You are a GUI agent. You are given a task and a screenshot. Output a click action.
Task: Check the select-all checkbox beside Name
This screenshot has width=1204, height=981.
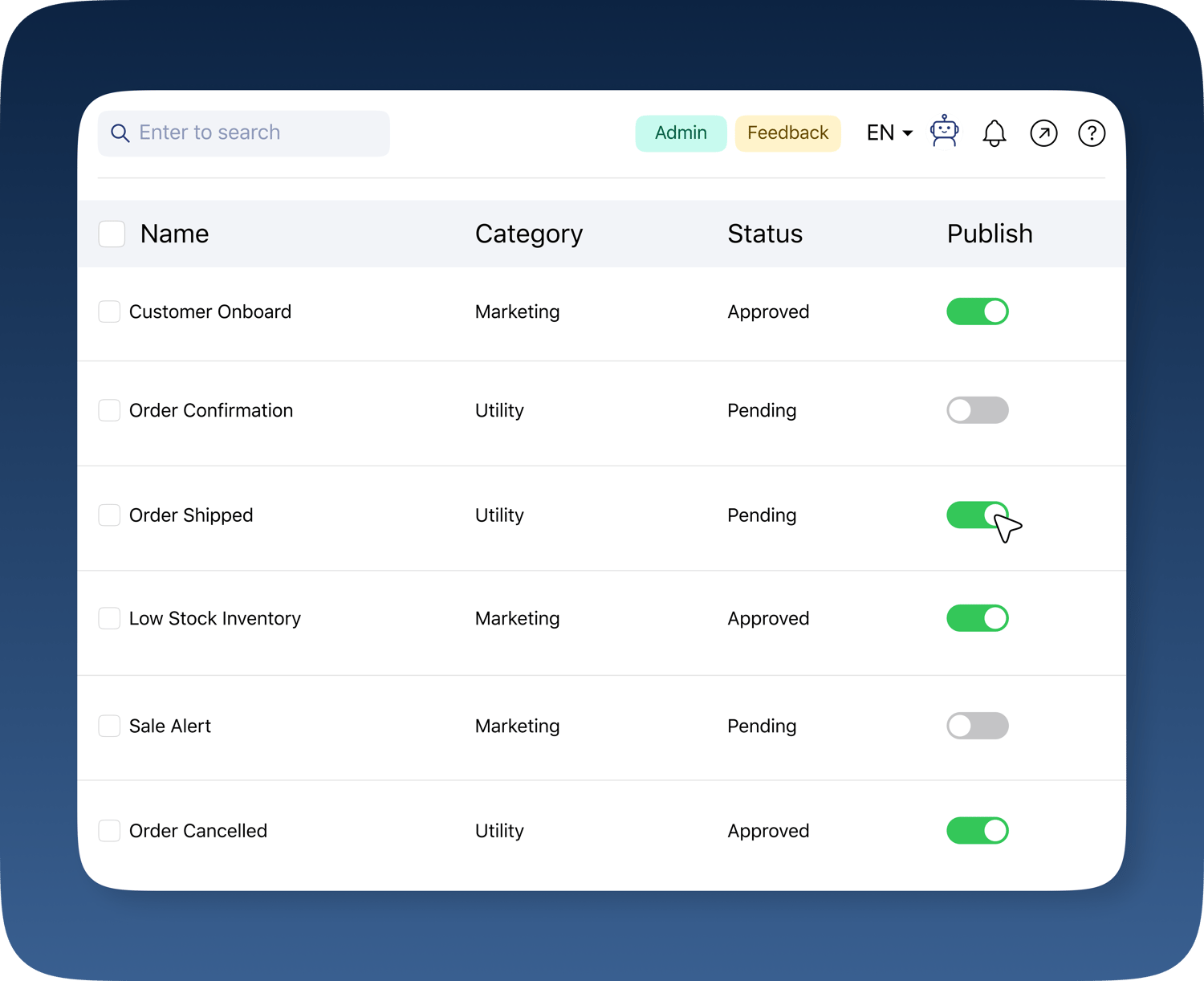(x=112, y=234)
